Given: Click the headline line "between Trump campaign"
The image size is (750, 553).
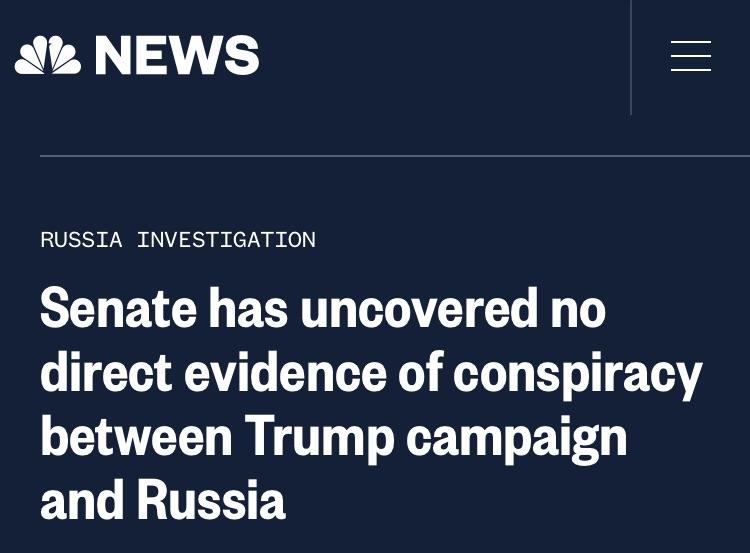Looking at the screenshot, I should (334, 438).
